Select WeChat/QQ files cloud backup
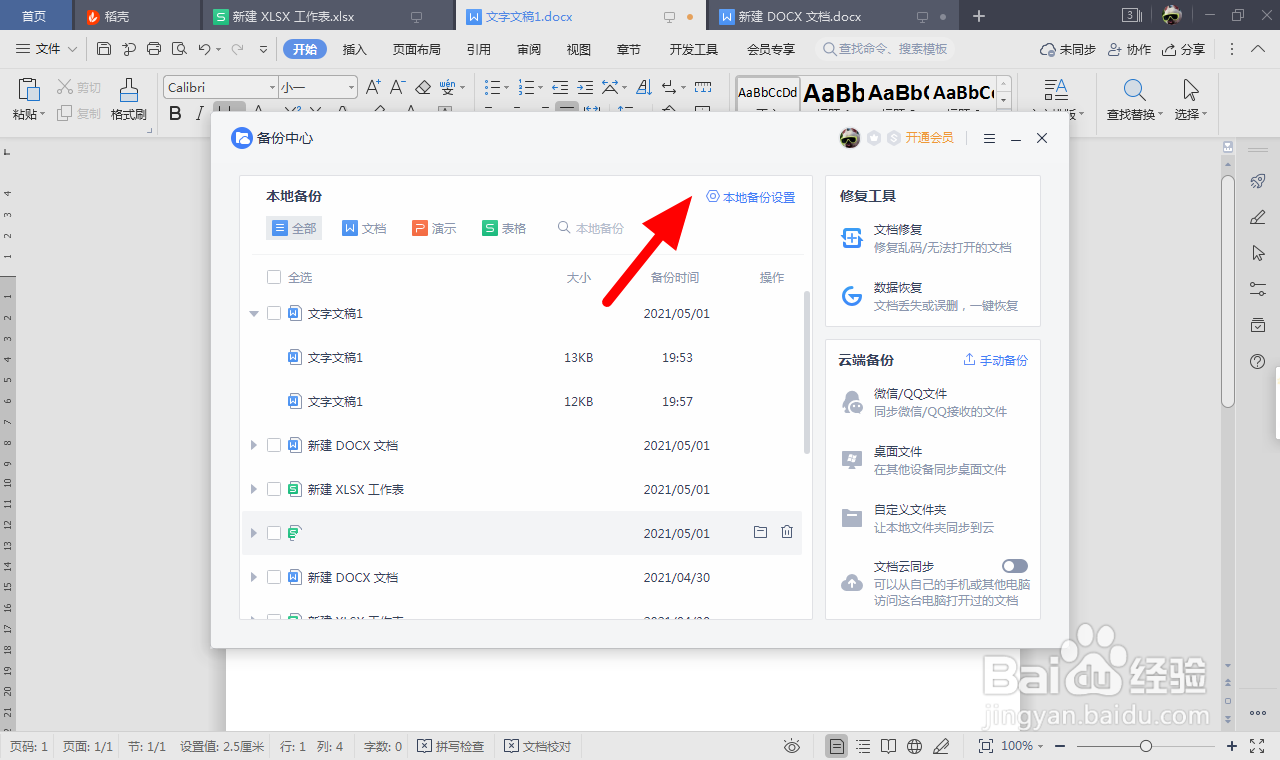 pos(924,402)
